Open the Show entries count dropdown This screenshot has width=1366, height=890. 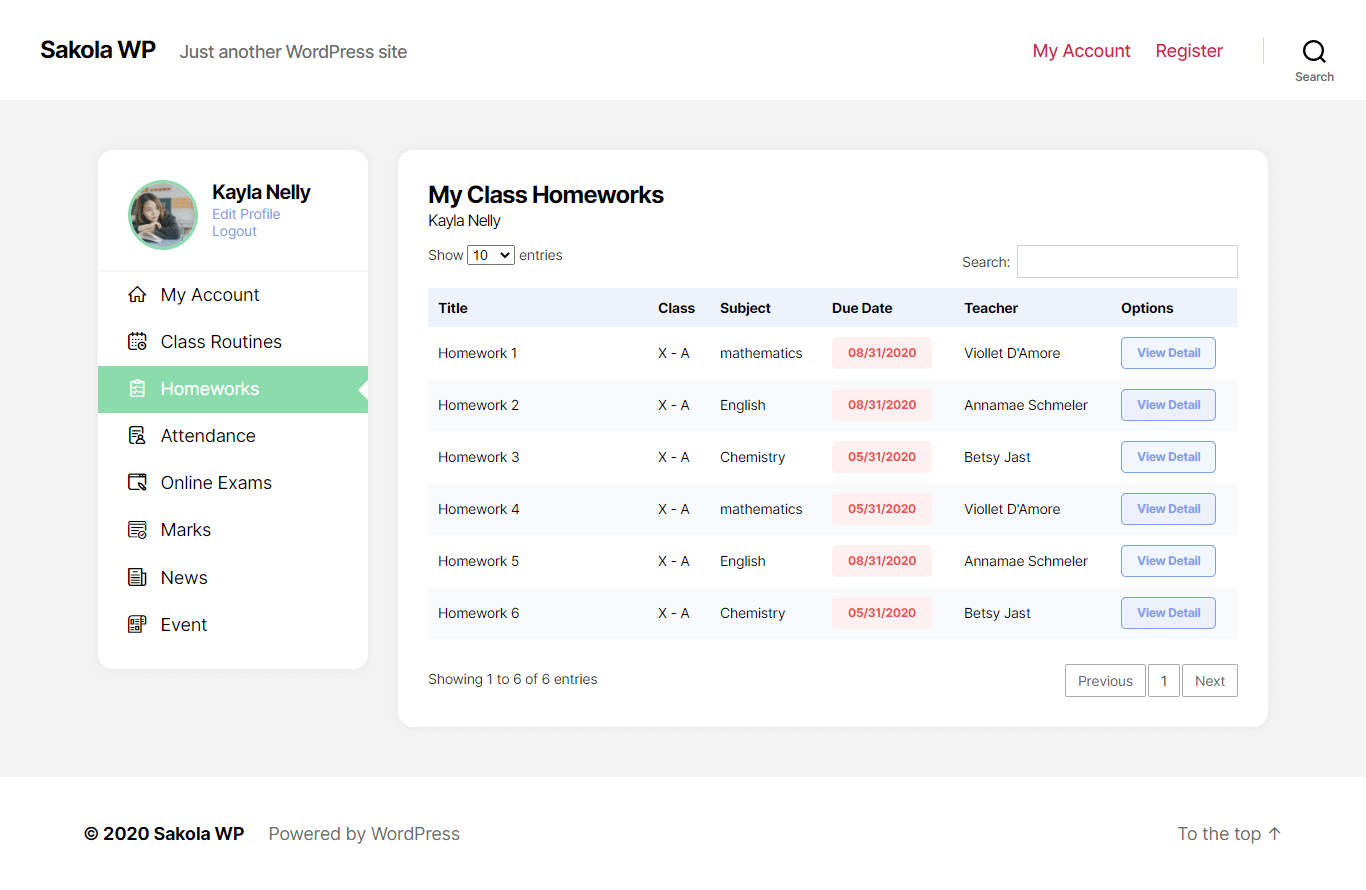coord(491,255)
